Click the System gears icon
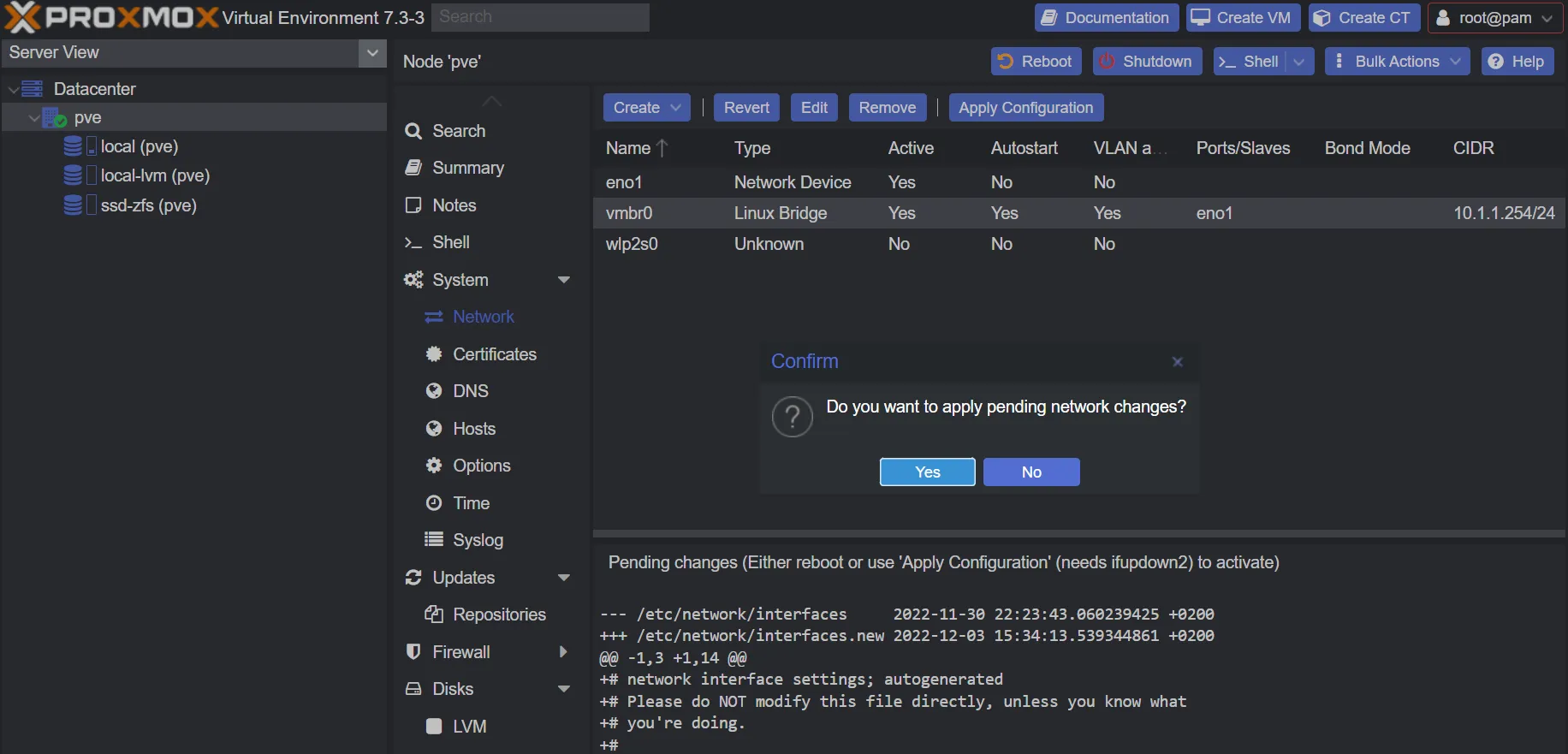The image size is (1568, 754). pos(413,280)
